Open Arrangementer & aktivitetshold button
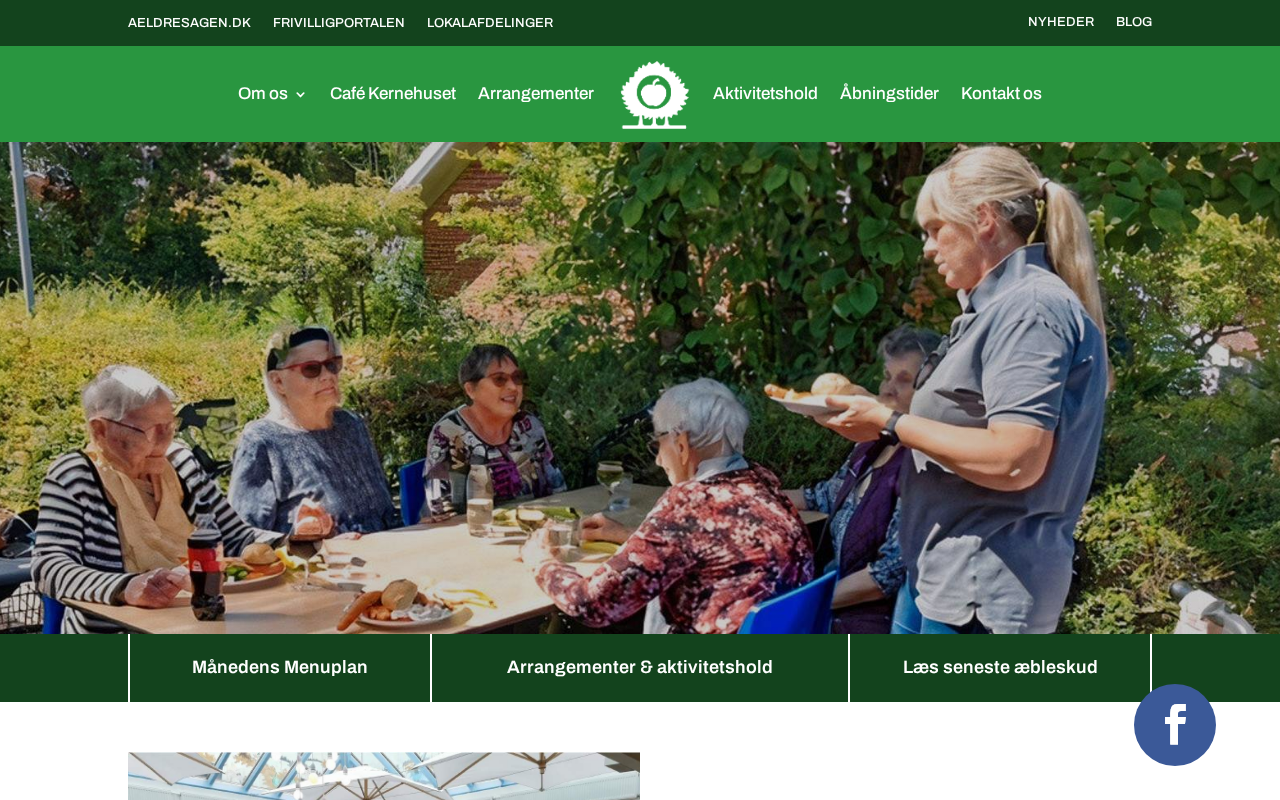The width and height of the screenshot is (1280, 800). 640,668
